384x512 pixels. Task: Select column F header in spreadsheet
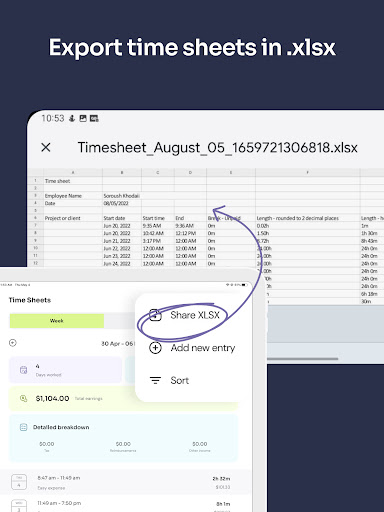(x=307, y=172)
